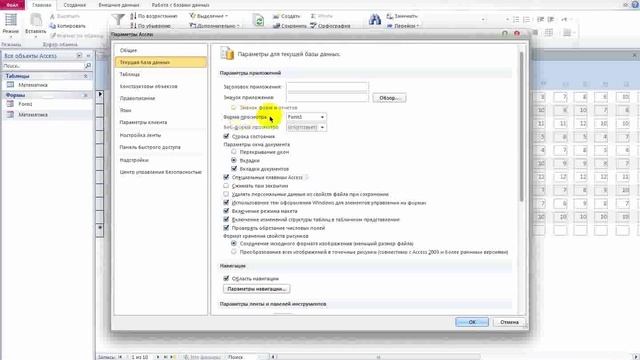The image size is (640, 360).
Task: Click the Вставить paste icon
Action: click(36, 20)
